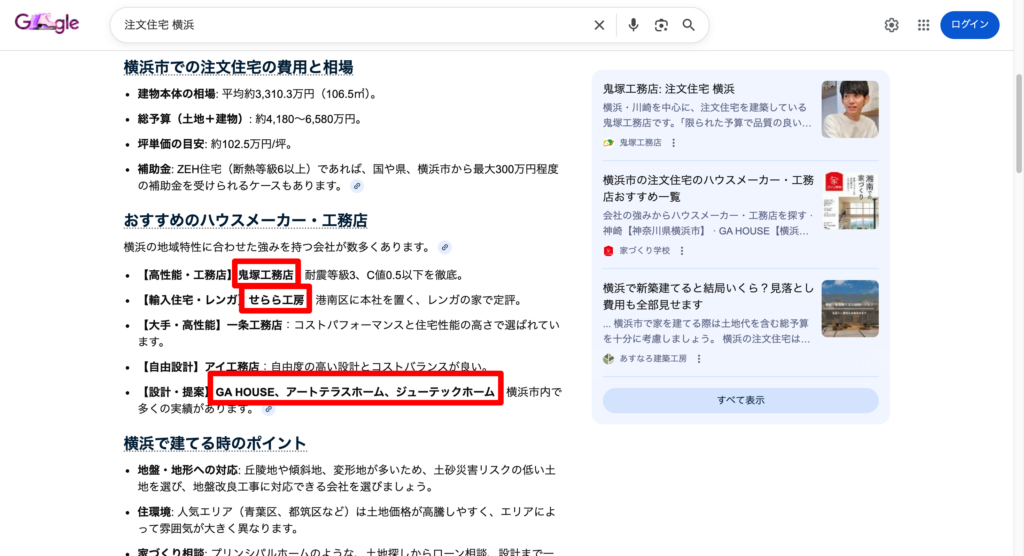Open more options for 鬼塚工務店 source
Screen dimensions: 1024x556
click(x=673, y=142)
